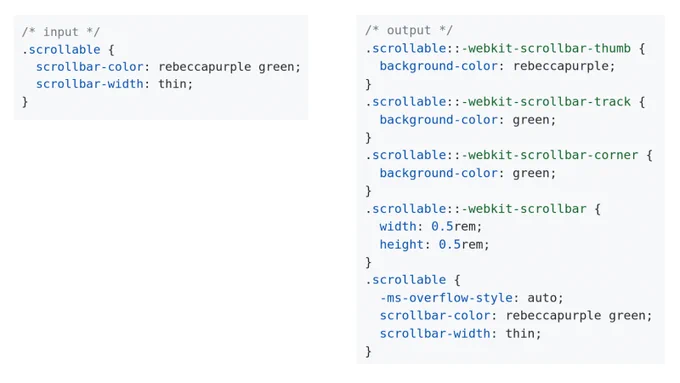Click 'background-color: rebeccapurple' declaration
This screenshot has height=383, width=680.
coord(497,66)
